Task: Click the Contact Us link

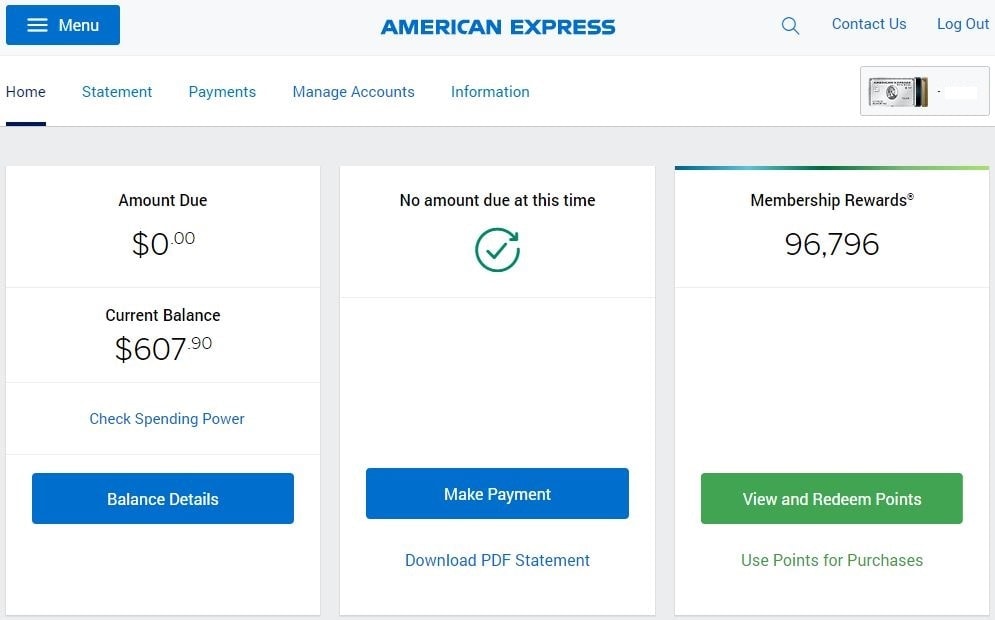Action: coord(869,25)
